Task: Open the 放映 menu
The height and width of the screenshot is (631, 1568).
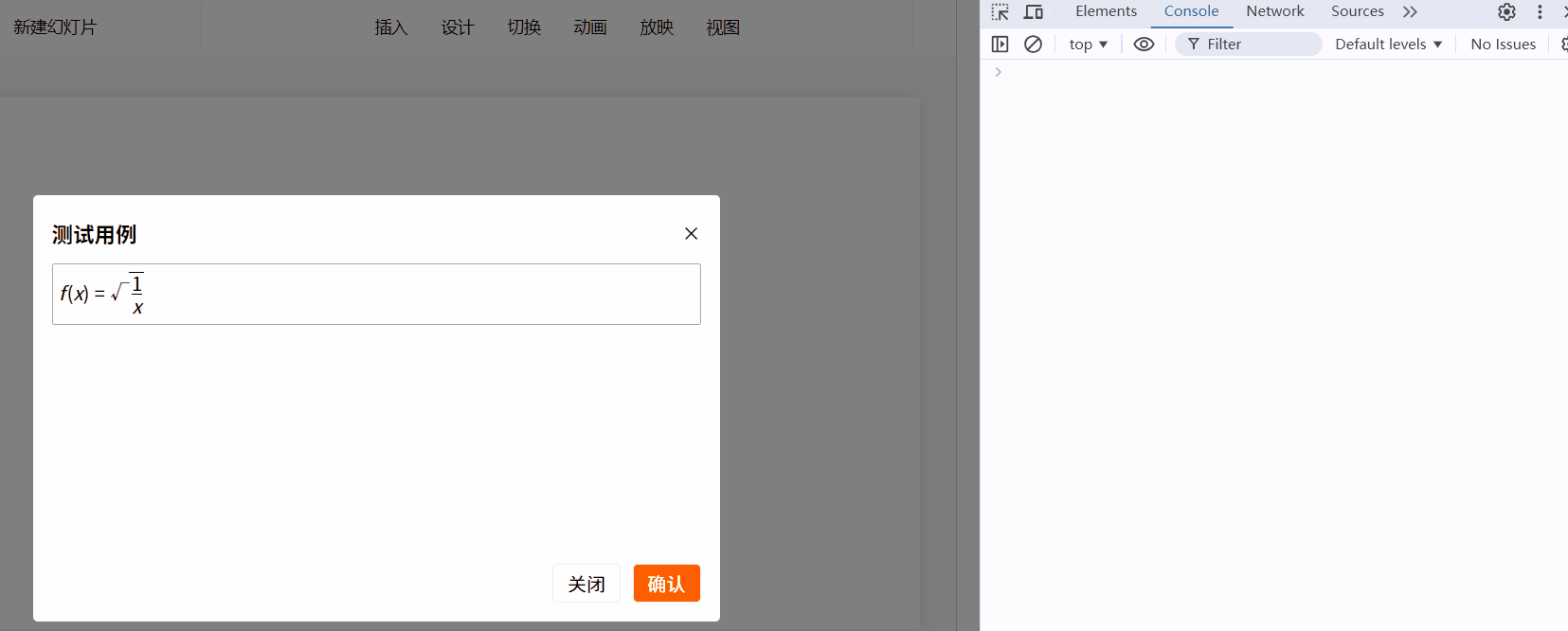Action: pos(657,27)
